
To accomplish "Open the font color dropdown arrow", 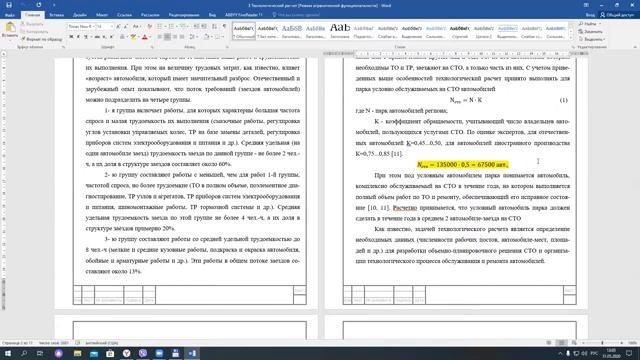I will (x=149, y=37).
